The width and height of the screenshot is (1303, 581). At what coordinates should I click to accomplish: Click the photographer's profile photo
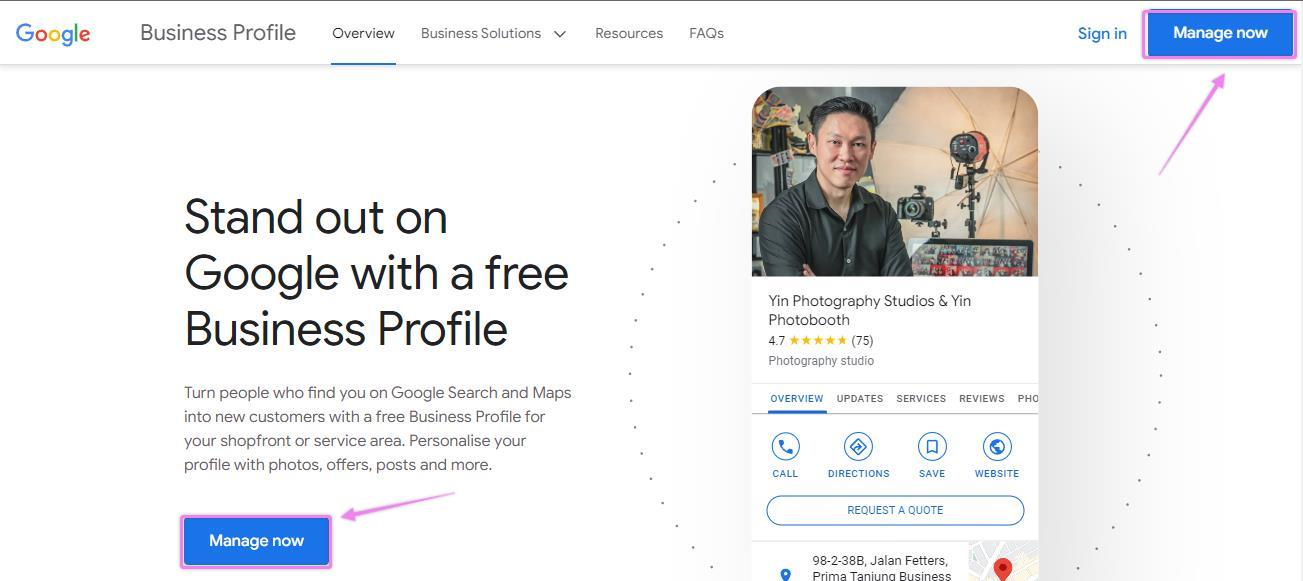click(894, 182)
